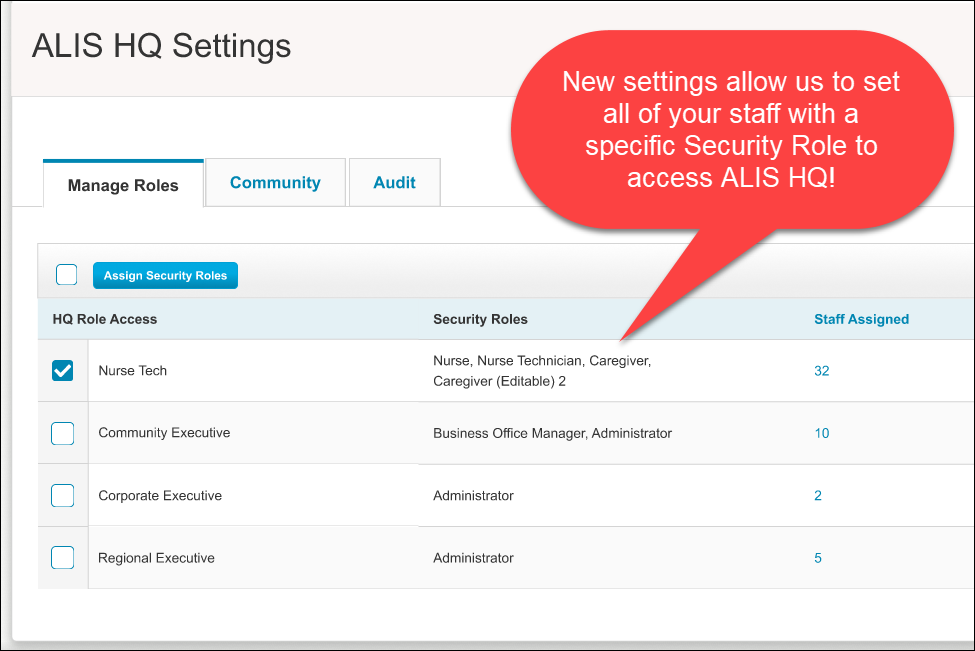Click the Business Office Manager, Administrator cell

(x=552, y=433)
